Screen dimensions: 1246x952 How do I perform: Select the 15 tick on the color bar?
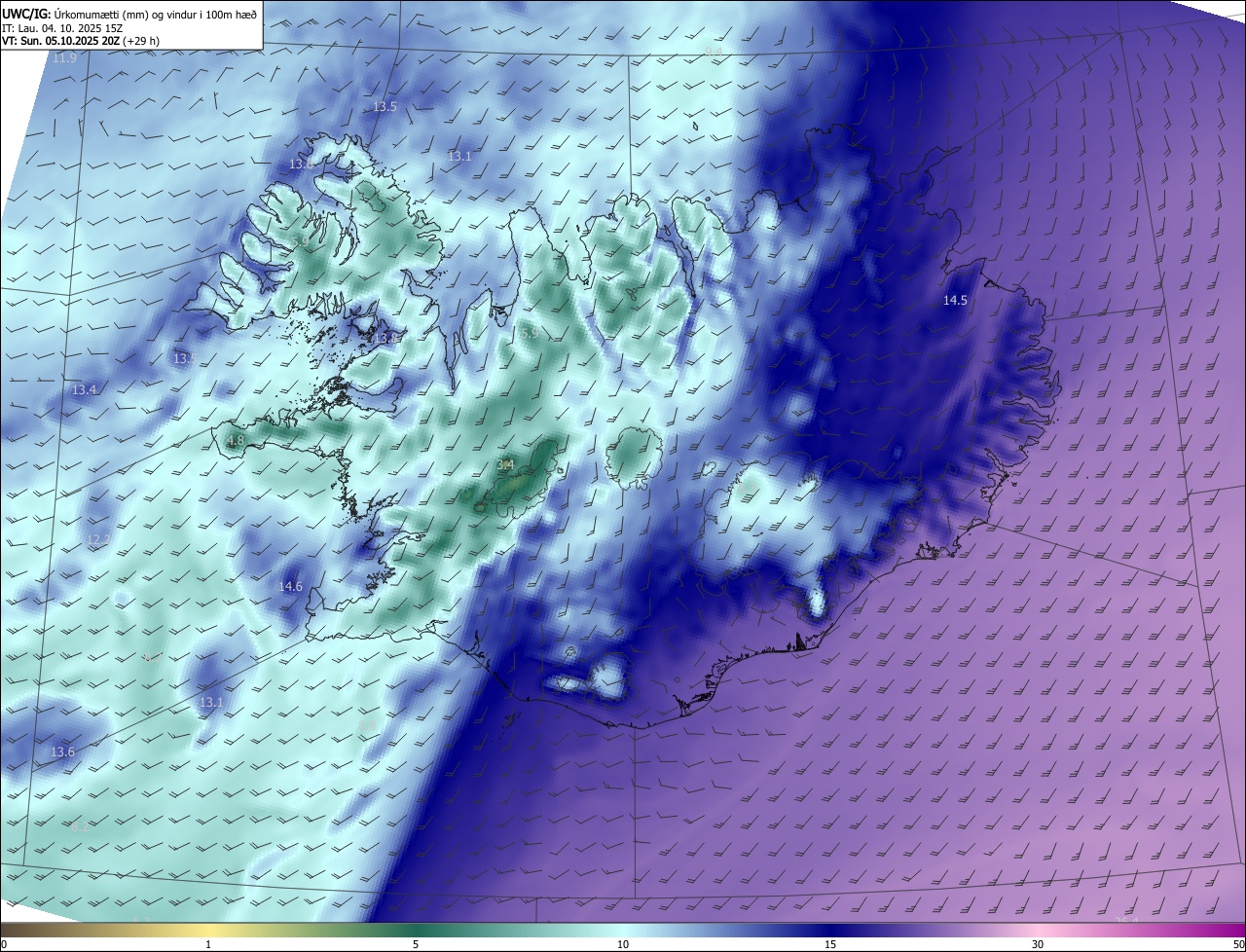tap(830, 944)
